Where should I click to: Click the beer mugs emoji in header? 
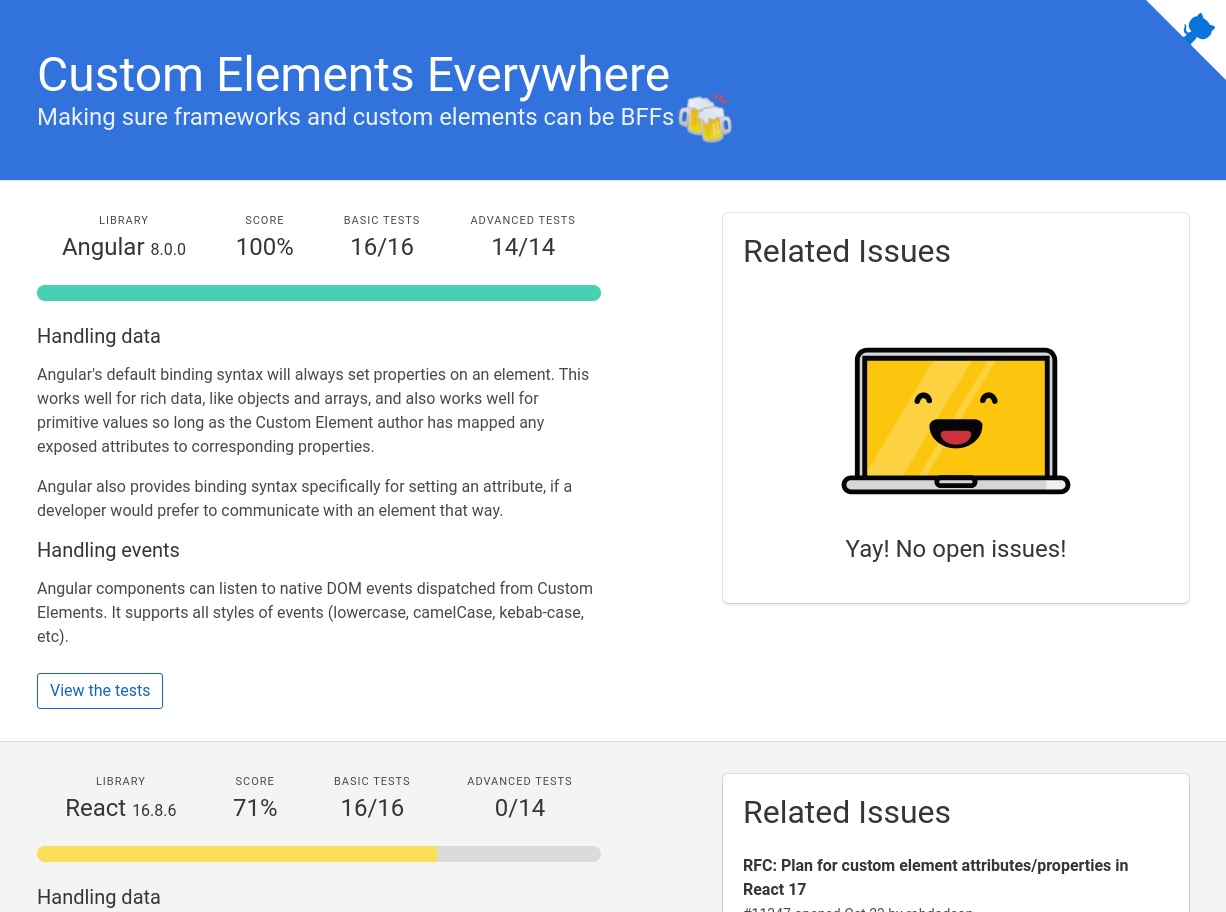click(x=705, y=118)
